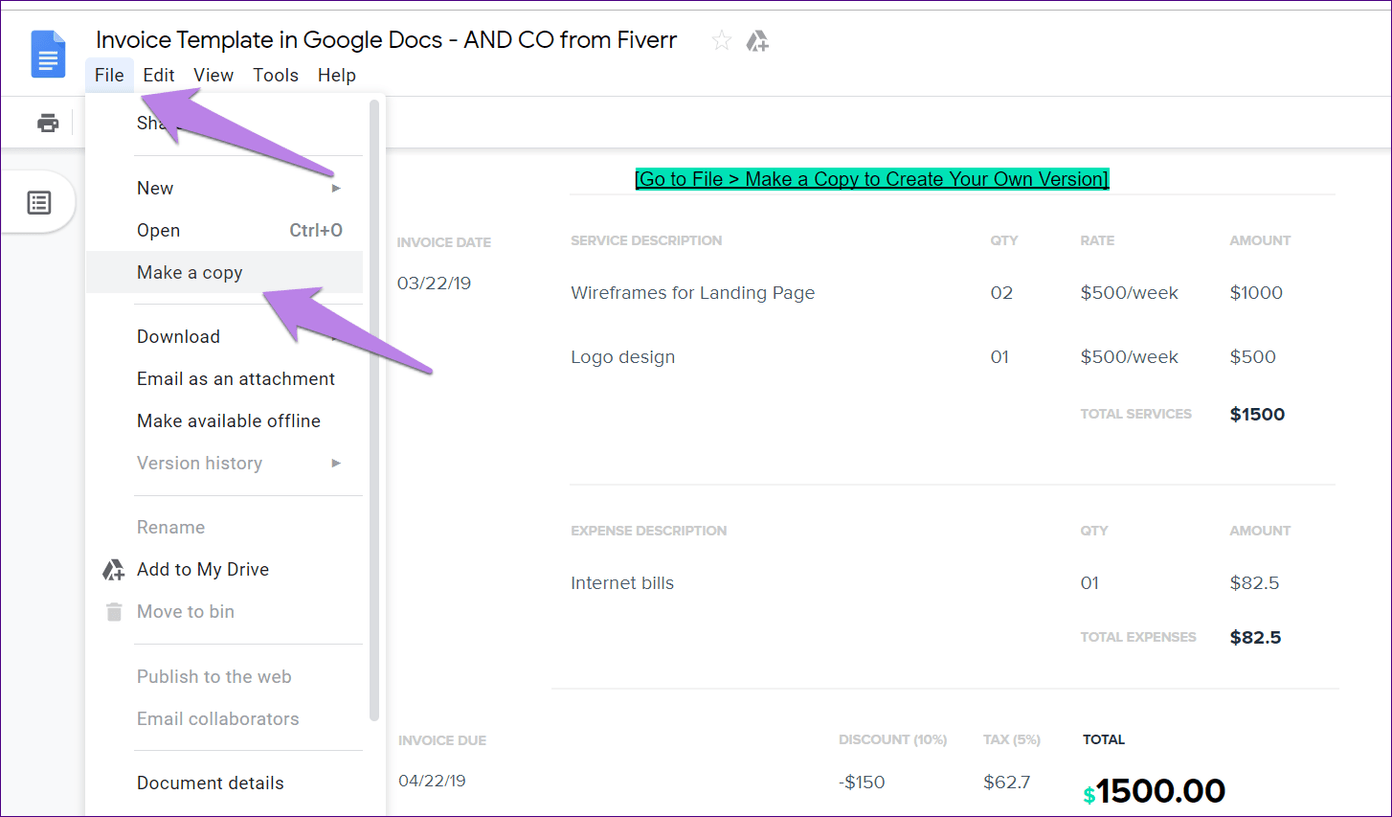This screenshot has height=817, width=1392.
Task: Click the INVOICE DUE label
Action: point(442,741)
